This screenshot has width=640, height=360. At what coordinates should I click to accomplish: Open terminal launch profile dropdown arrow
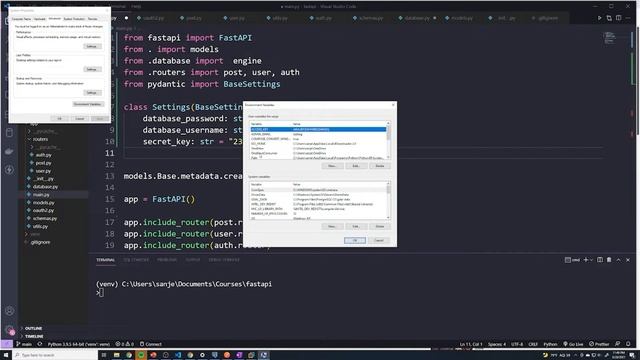(x=591, y=260)
